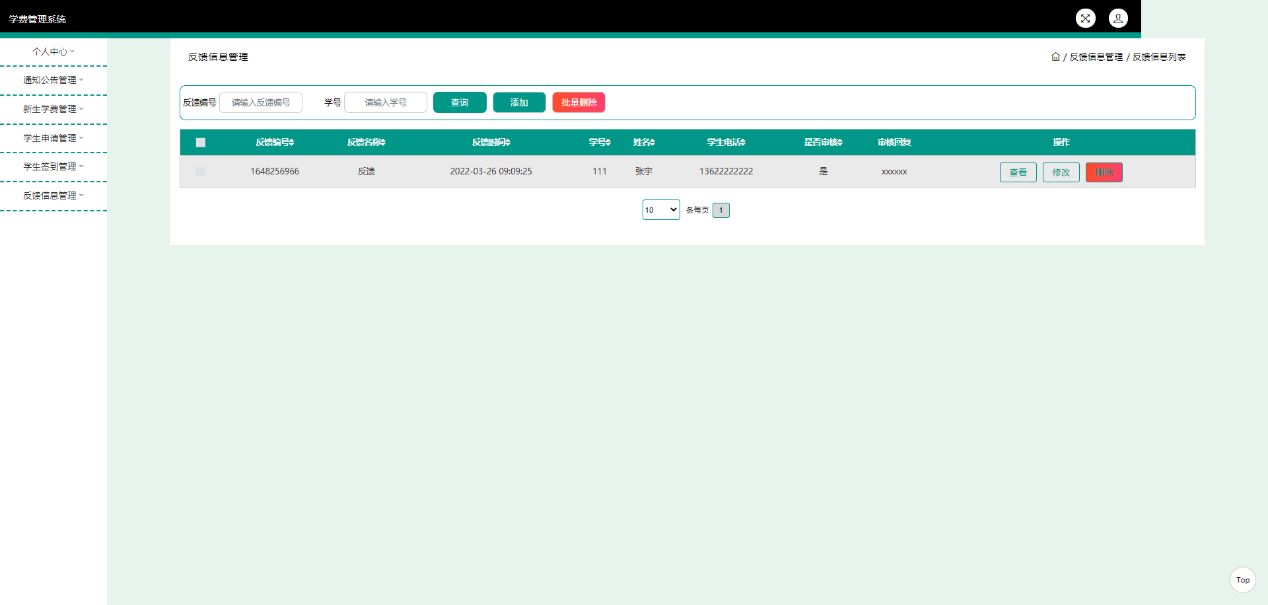Viewport: 1268px width, 605px height.
Task: Sort by 是否审核 column header
Action: click(823, 143)
